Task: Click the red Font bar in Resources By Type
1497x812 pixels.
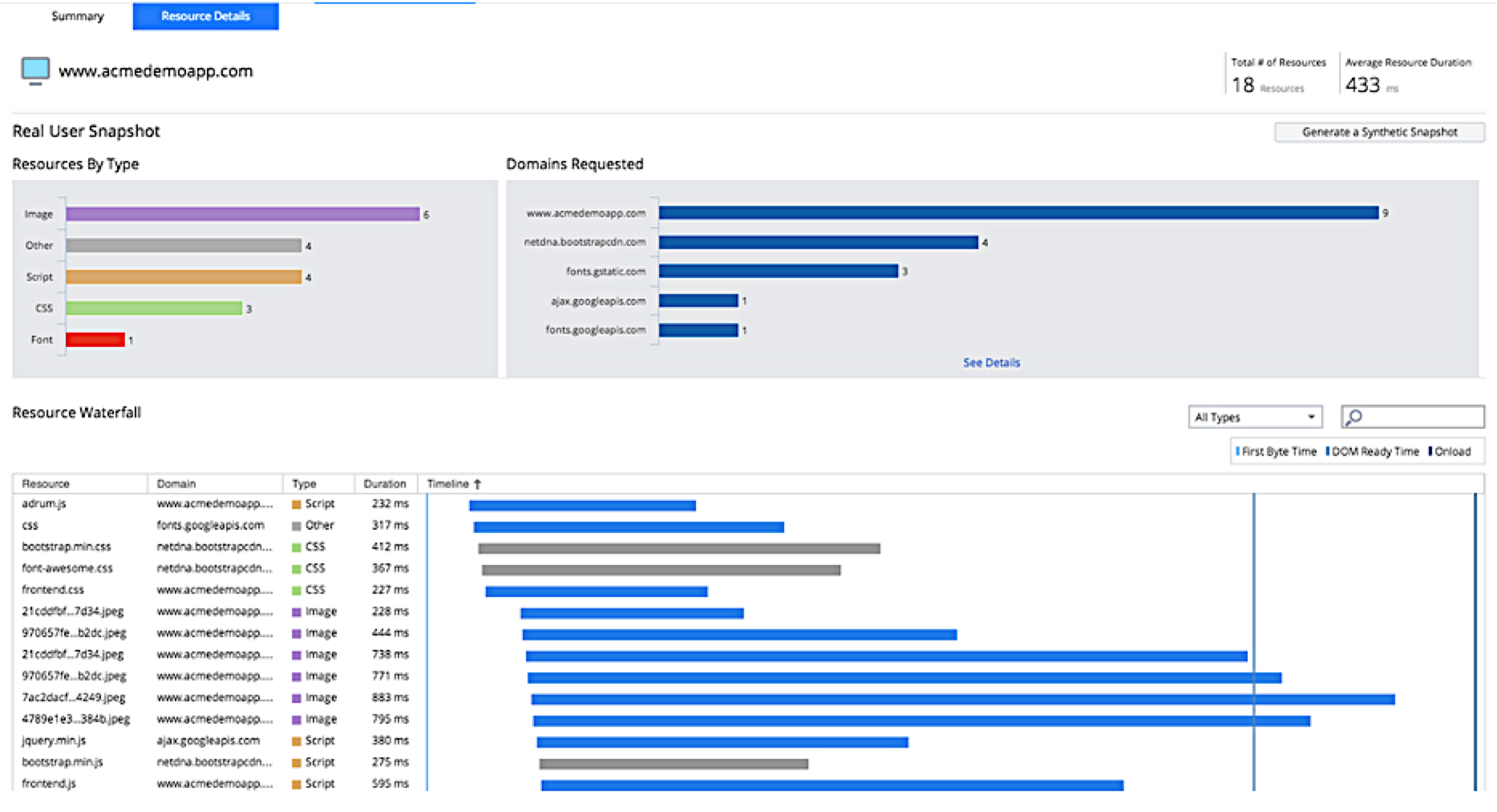Action: (95, 340)
